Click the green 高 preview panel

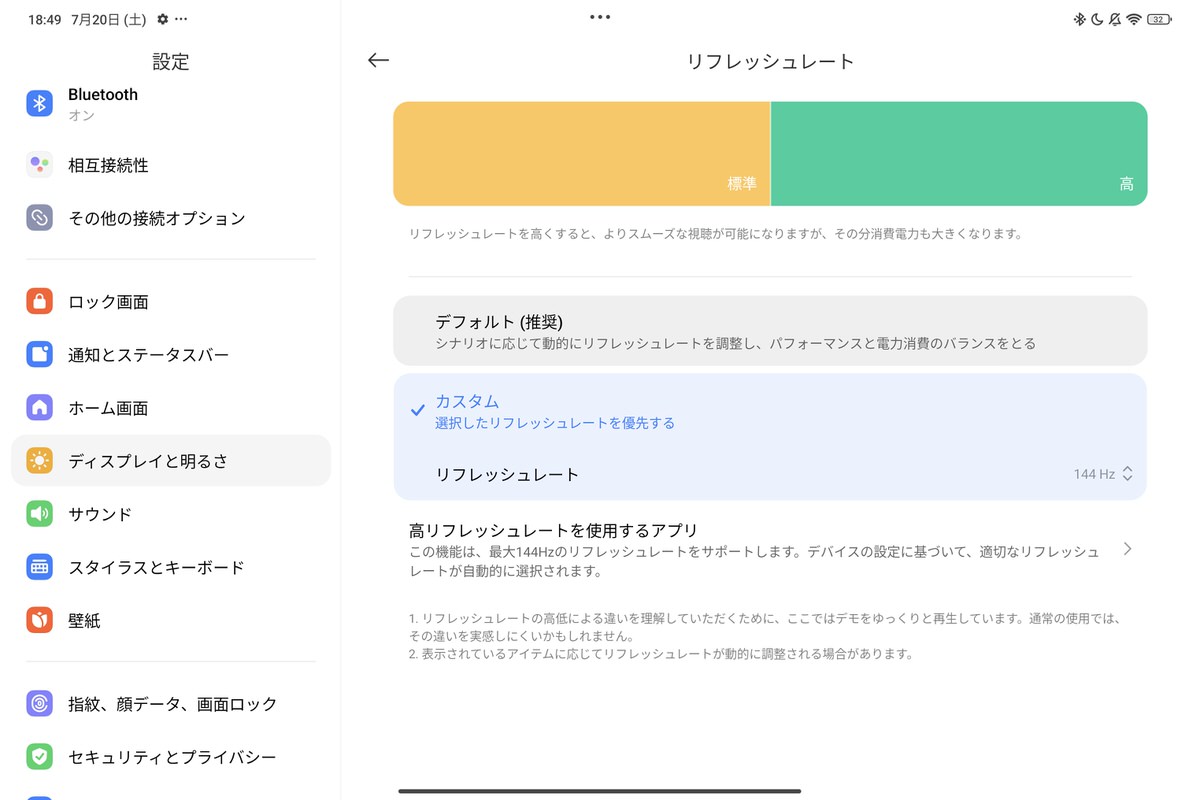[x=958, y=153]
